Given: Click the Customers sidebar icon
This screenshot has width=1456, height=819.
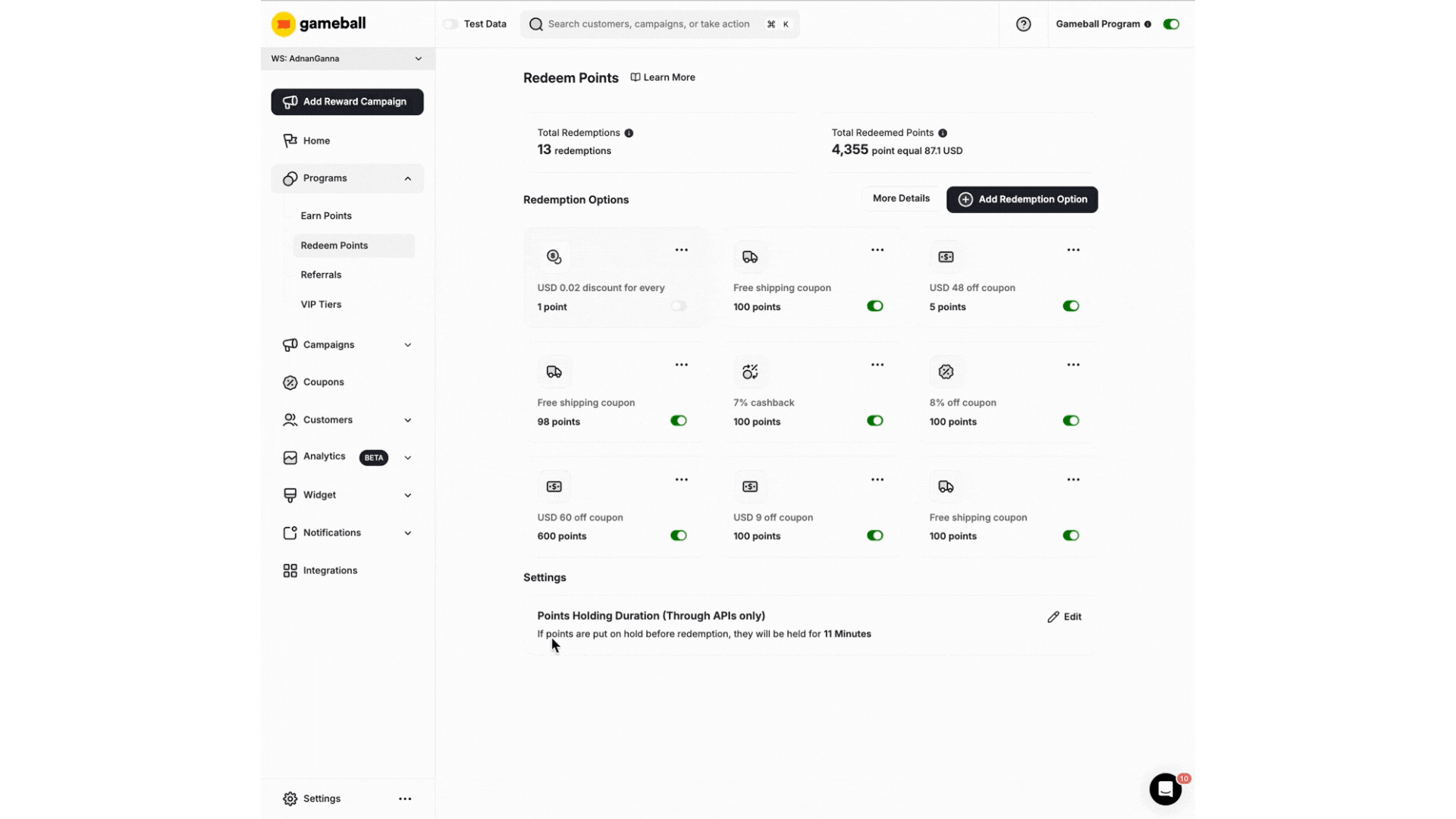Looking at the screenshot, I should click(290, 419).
